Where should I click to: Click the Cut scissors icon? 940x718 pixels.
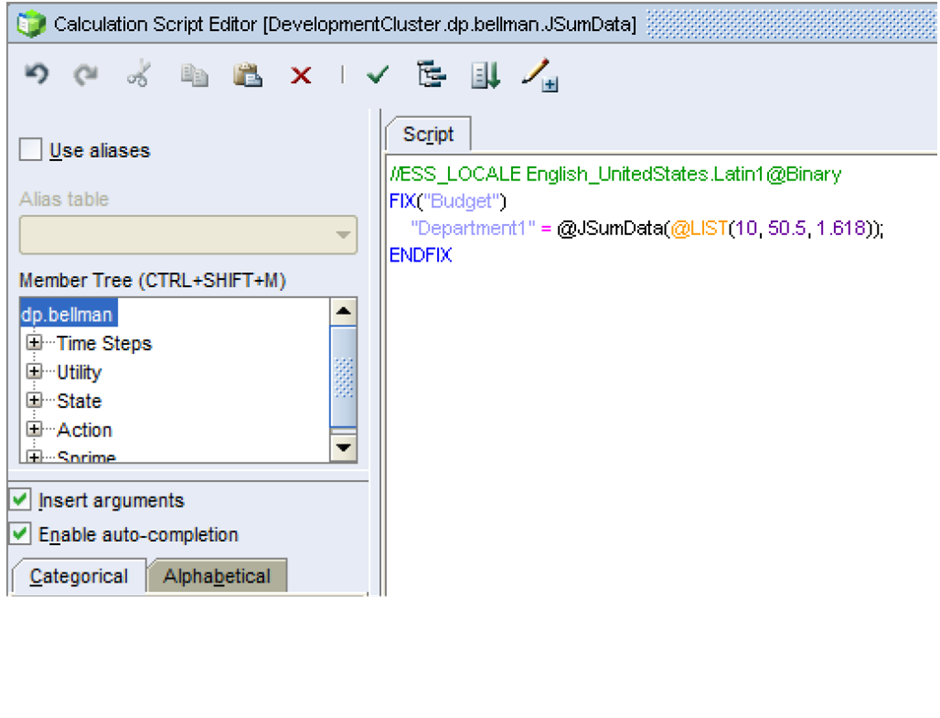click(x=138, y=75)
